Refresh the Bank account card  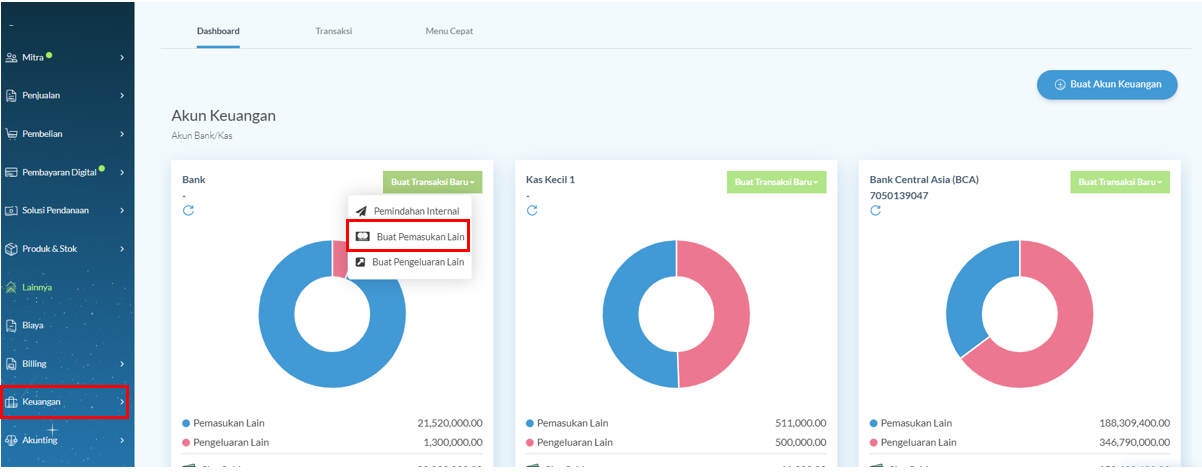click(x=188, y=210)
